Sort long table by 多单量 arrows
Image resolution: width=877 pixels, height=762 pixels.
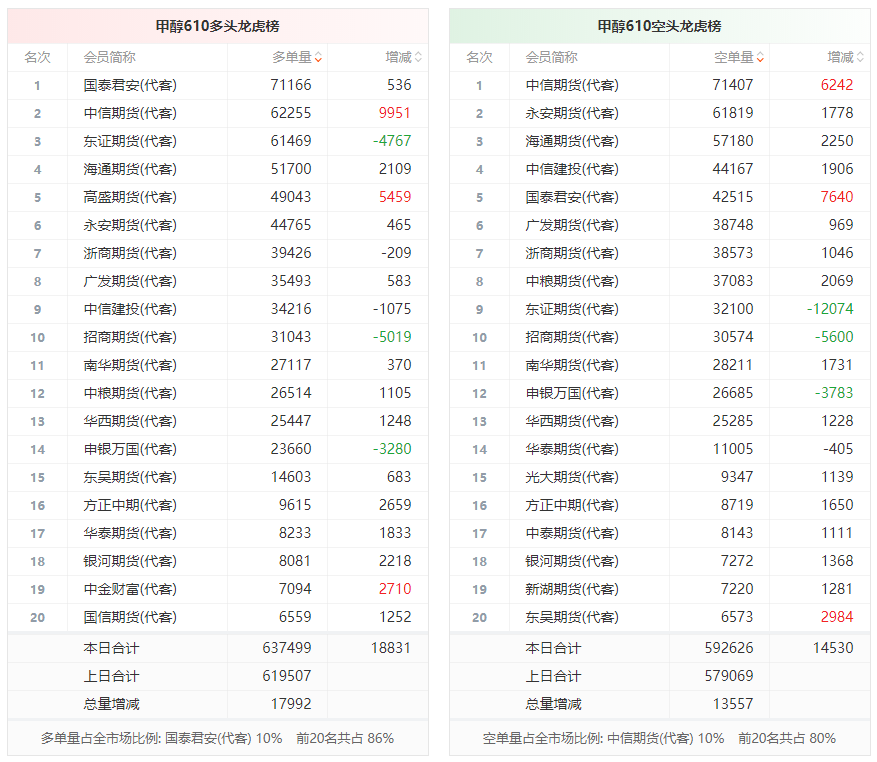[318, 57]
